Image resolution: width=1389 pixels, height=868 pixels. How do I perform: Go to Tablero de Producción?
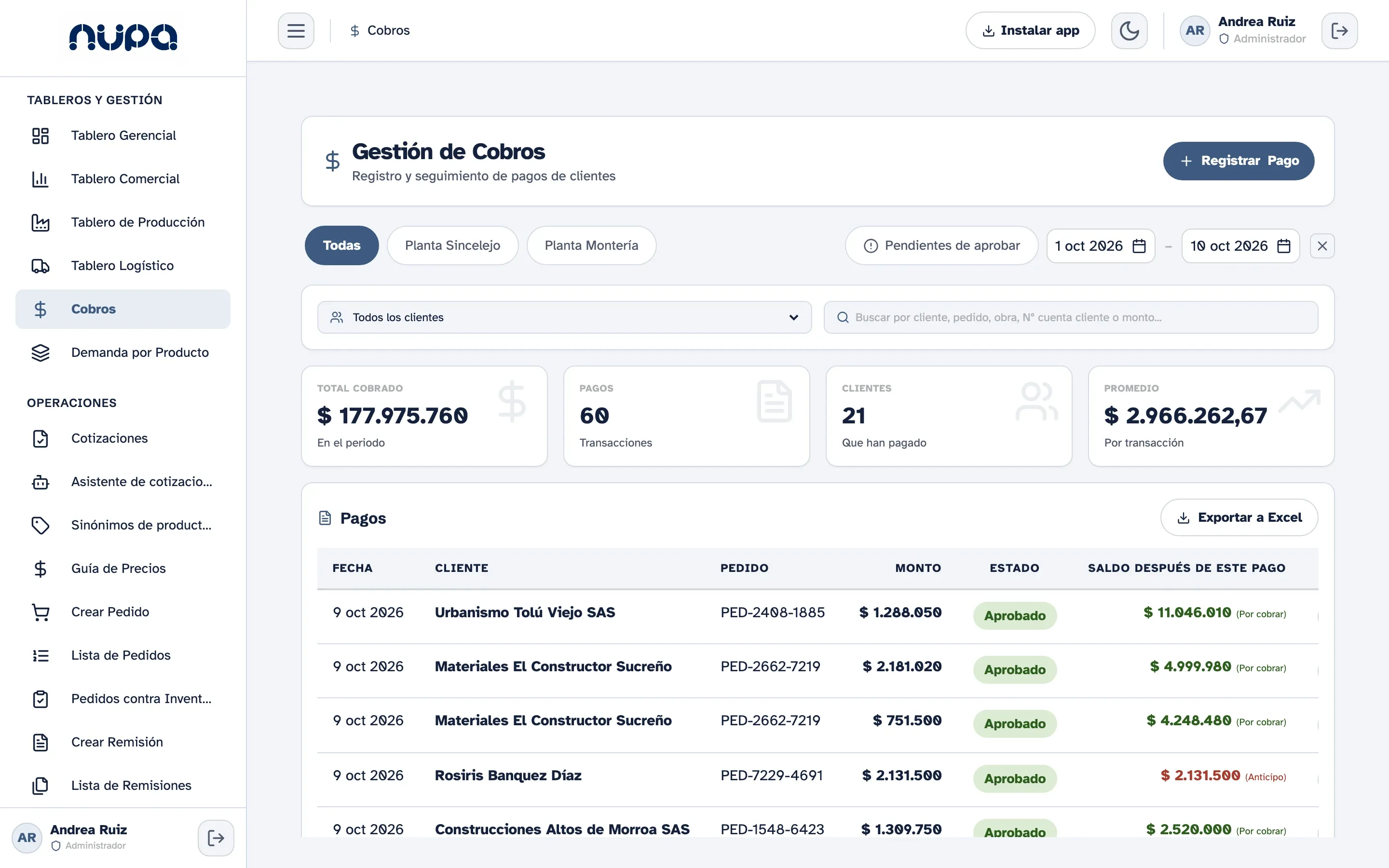coord(123,222)
